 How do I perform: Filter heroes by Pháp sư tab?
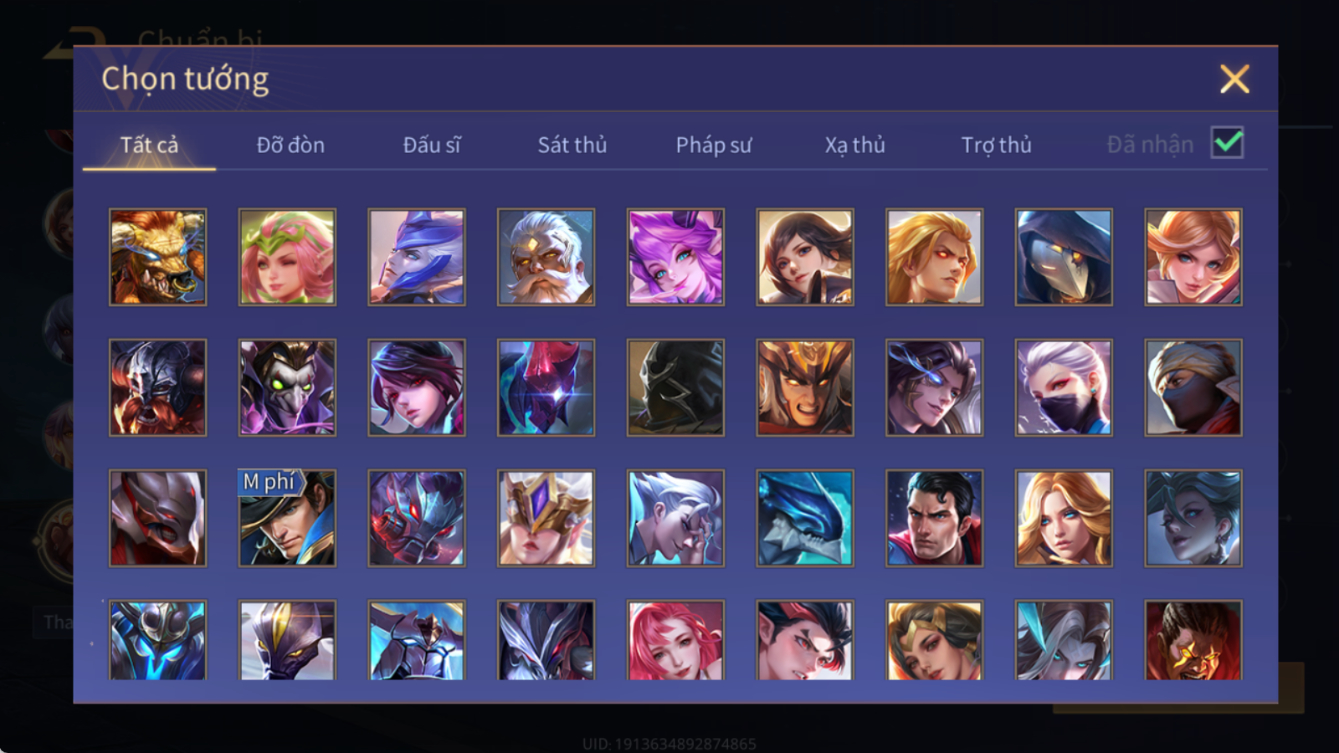[x=714, y=145]
